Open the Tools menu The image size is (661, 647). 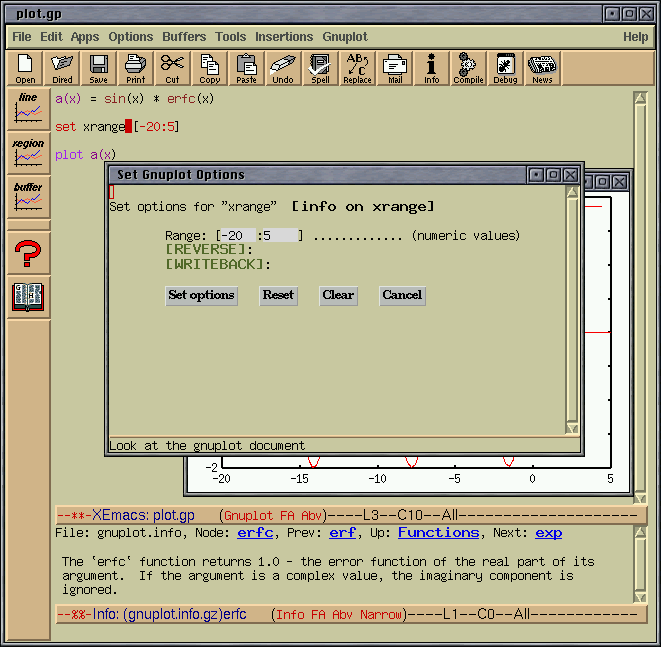pyautogui.click(x=231, y=37)
